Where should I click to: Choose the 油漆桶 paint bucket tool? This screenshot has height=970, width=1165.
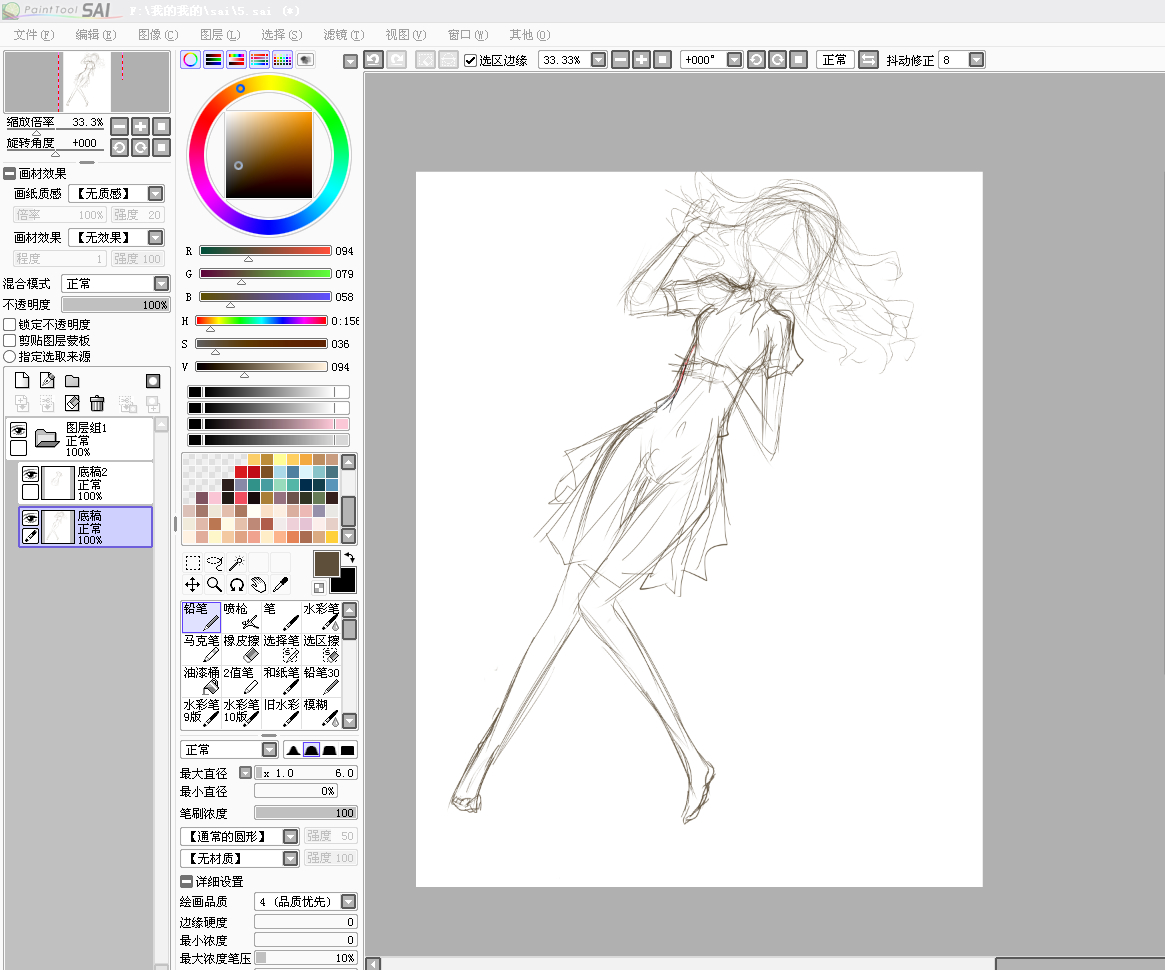pos(201,680)
